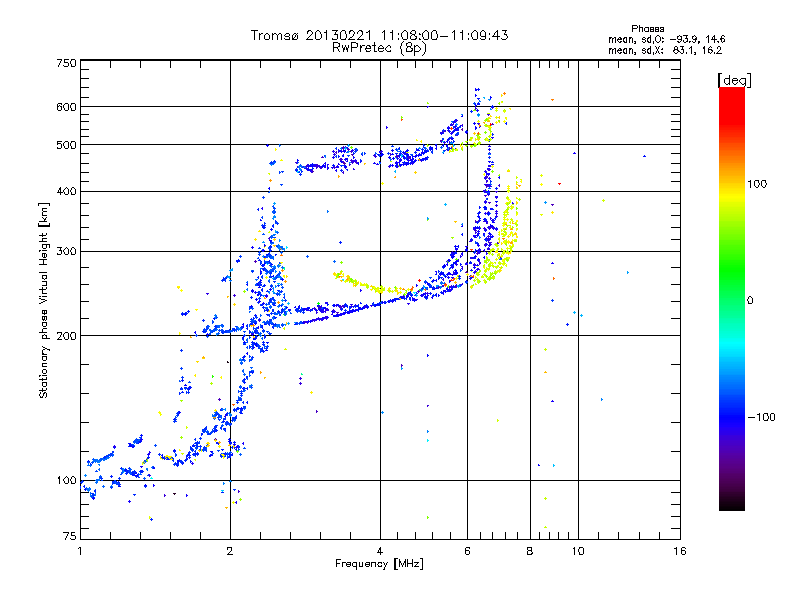Viewport: 800px width, 600px height.
Task: Click the x-axis '10' tick label
Action: pyautogui.click(x=578, y=551)
